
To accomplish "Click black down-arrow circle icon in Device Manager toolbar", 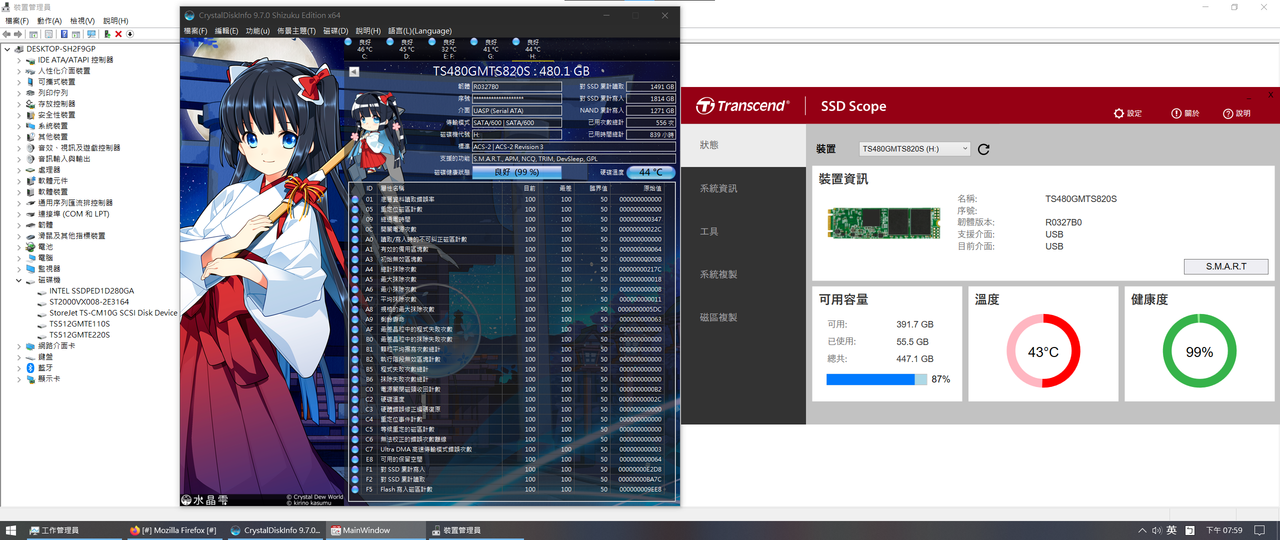I will (130, 34).
